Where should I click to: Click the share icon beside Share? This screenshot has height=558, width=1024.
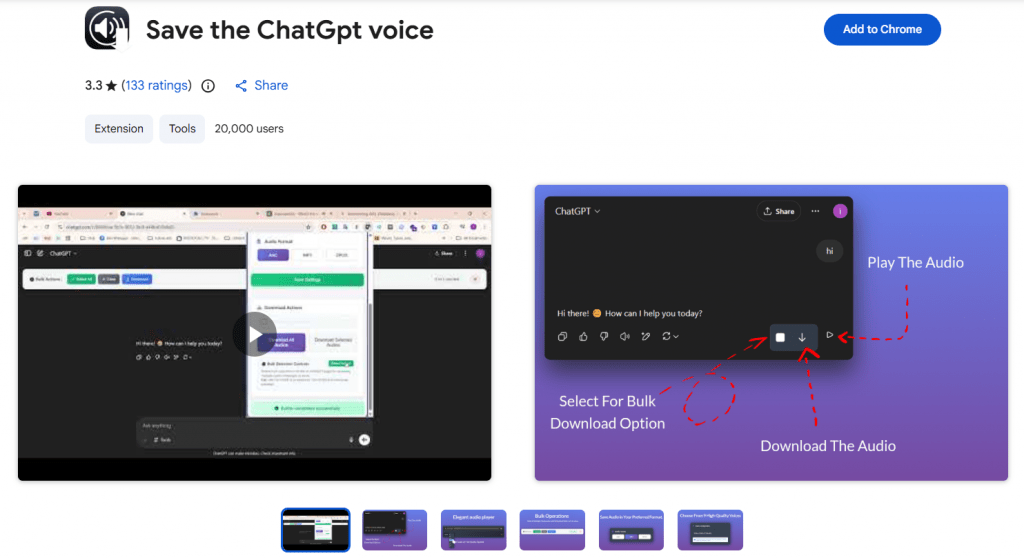coord(241,86)
